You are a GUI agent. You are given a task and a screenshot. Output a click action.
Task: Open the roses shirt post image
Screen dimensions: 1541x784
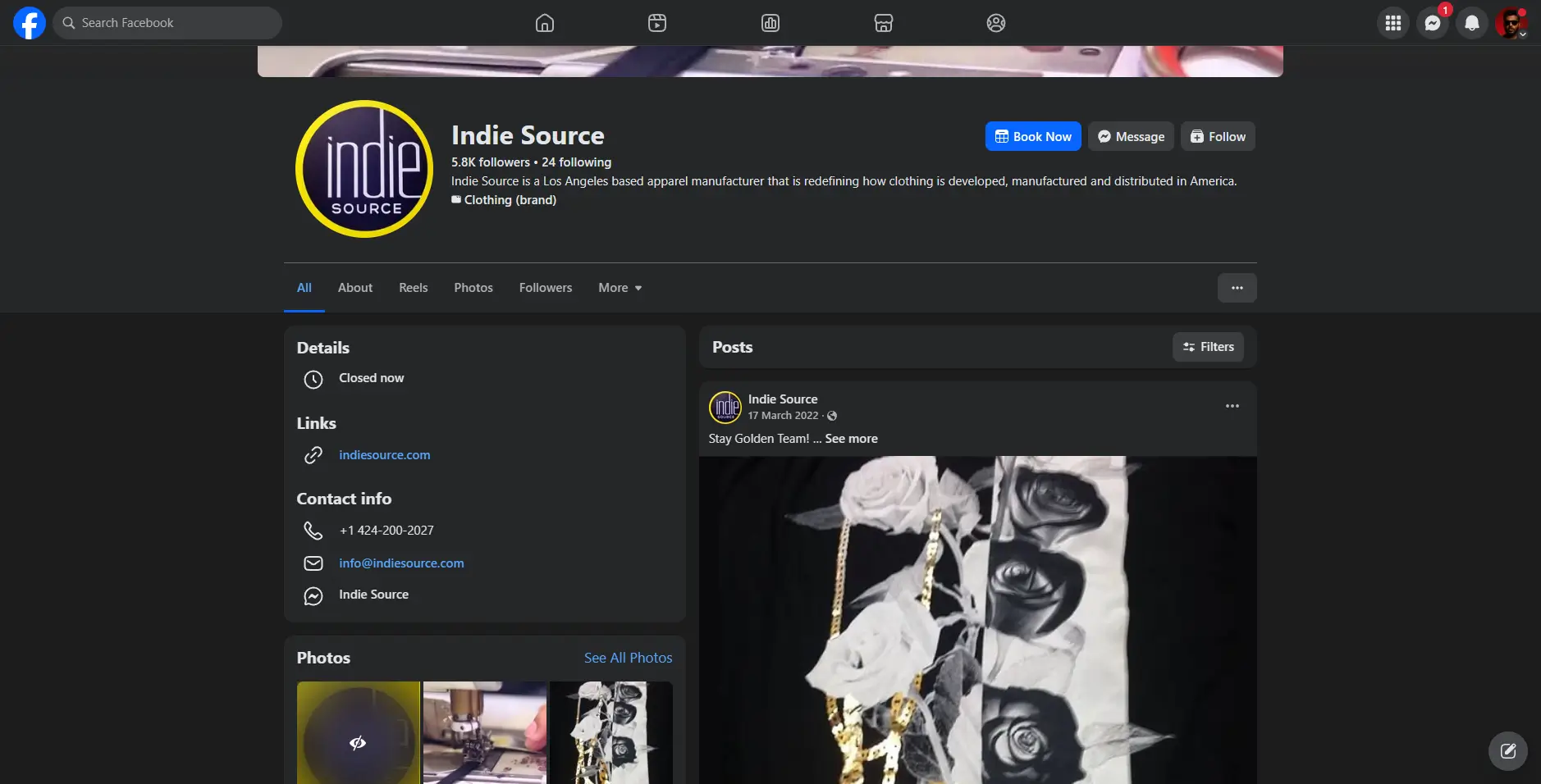click(978, 620)
